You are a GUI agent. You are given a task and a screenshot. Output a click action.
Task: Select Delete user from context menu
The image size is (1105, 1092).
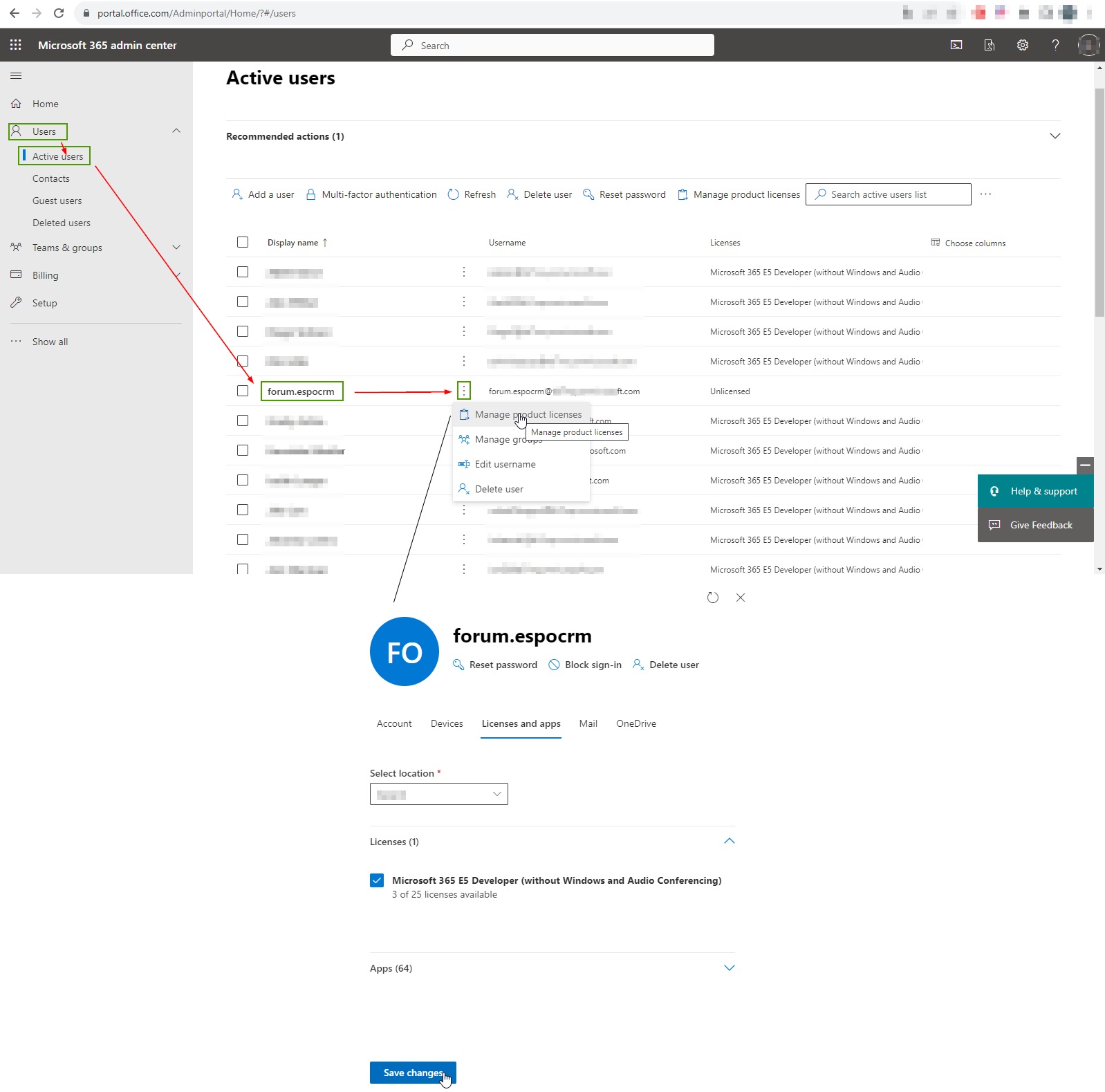[521, 490]
